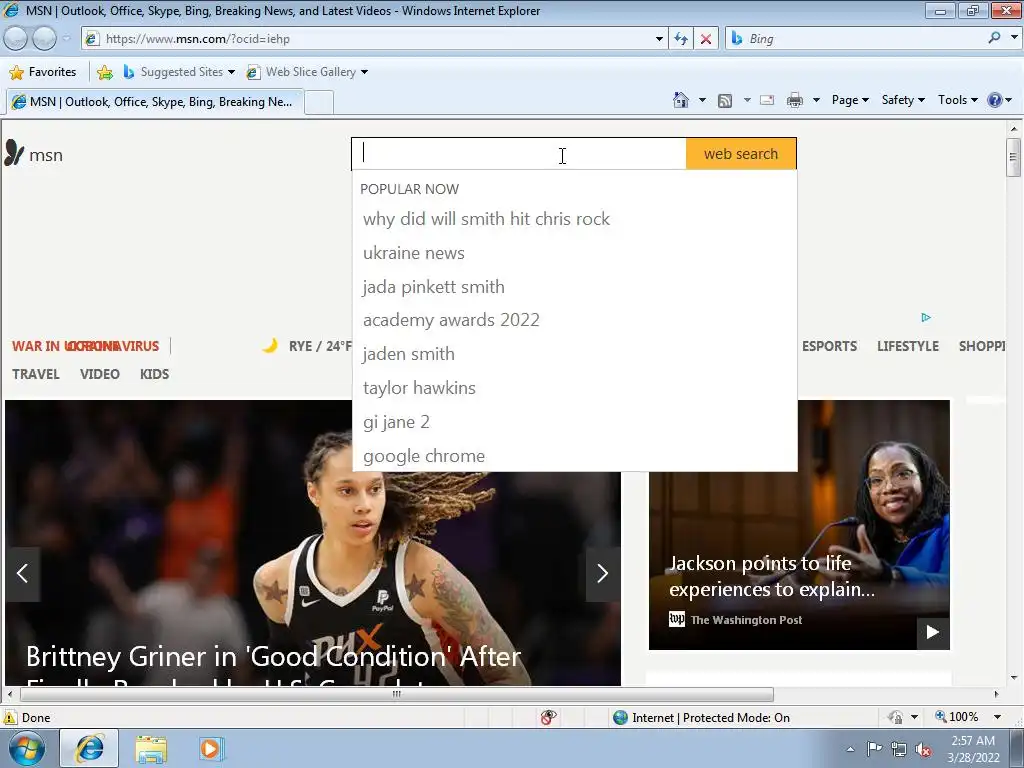Click the Refresh page icon
The height and width of the screenshot is (768, 1024).
tap(680, 39)
